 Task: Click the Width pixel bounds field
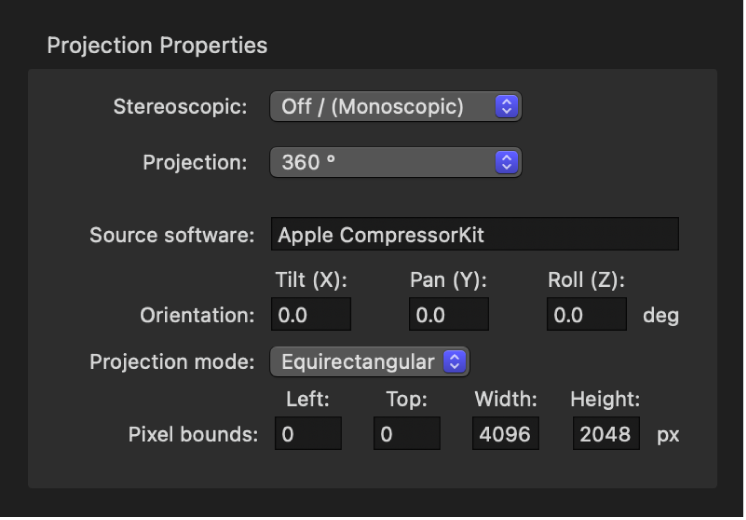coord(506,434)
